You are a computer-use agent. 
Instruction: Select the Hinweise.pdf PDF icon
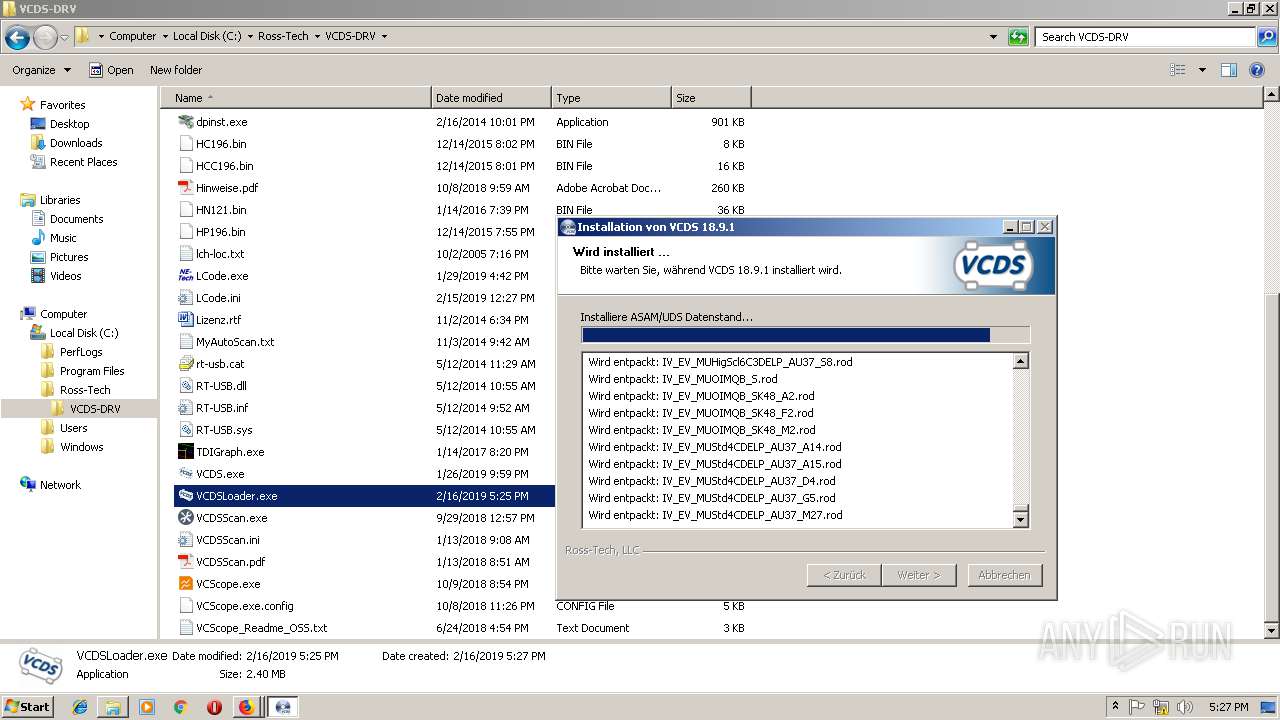point(185,188)
